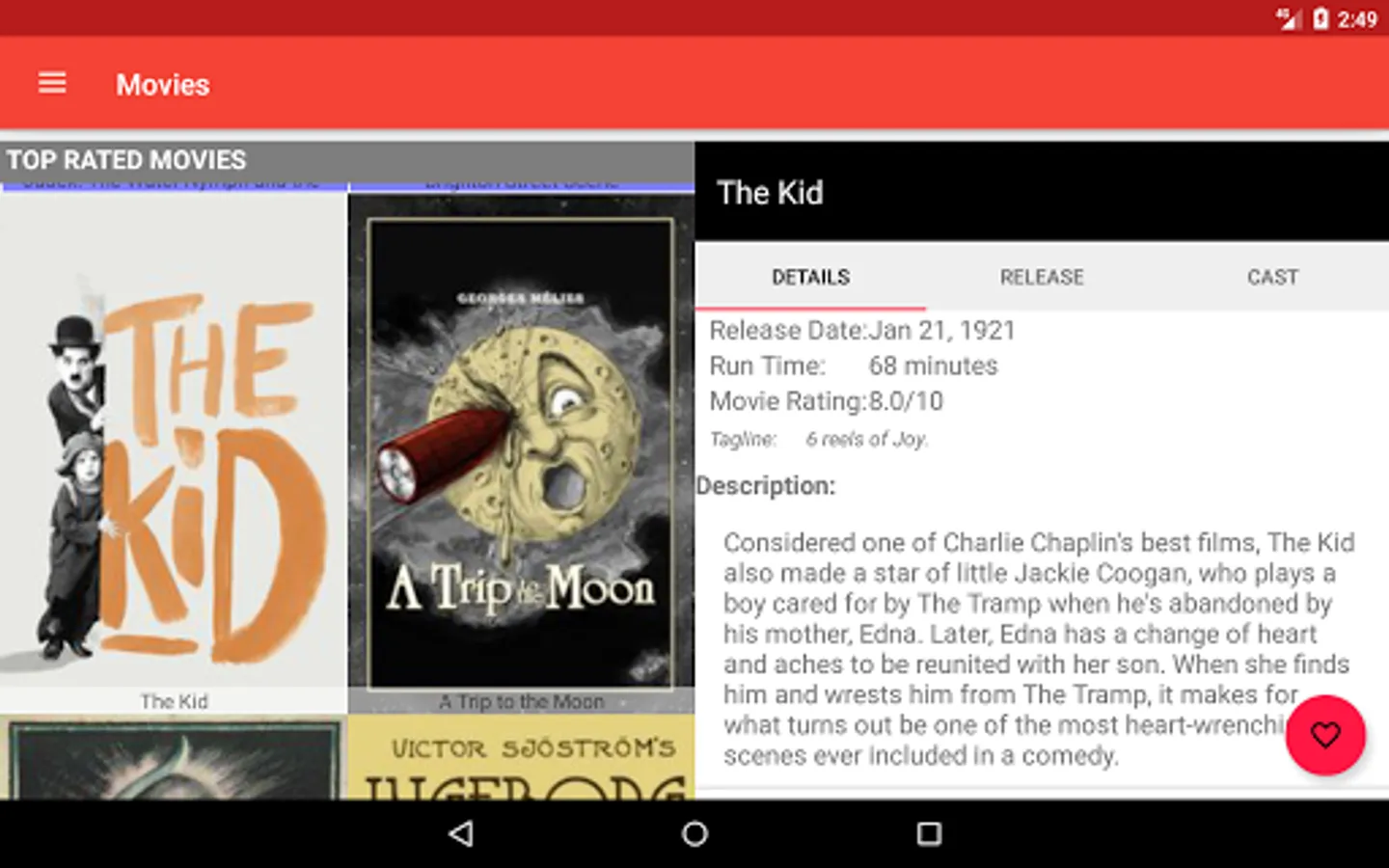Tap the cellular signal icon
This screenshot has width=1389, height=868.
click(x=1289, y=18)
